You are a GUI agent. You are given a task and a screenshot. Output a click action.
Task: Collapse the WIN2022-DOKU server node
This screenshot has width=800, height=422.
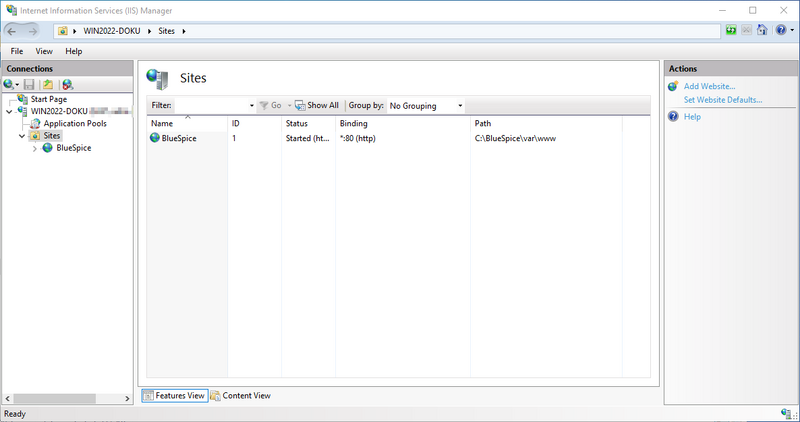click(x=9, y=111)
